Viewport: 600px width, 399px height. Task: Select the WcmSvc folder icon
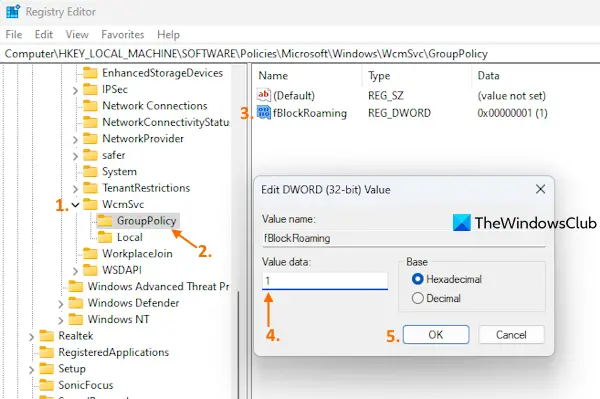click(90, 205)
